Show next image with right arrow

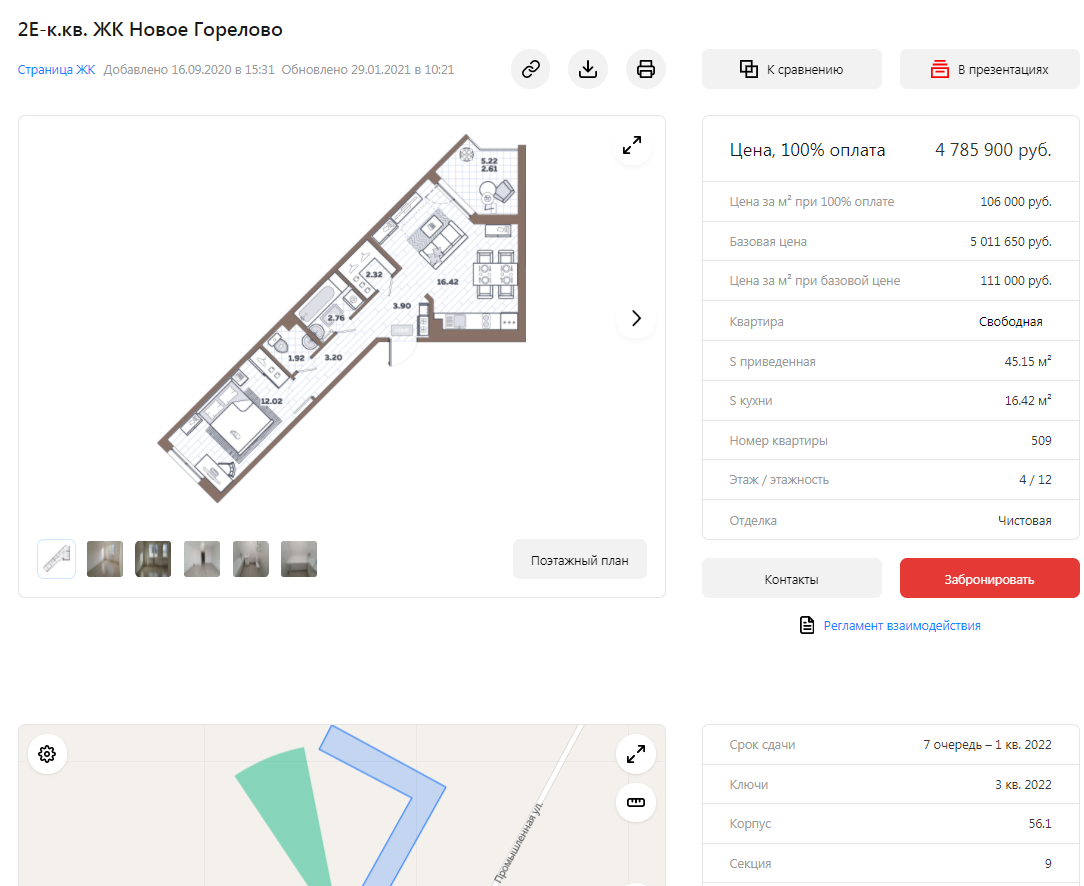[x=636, y=318]
